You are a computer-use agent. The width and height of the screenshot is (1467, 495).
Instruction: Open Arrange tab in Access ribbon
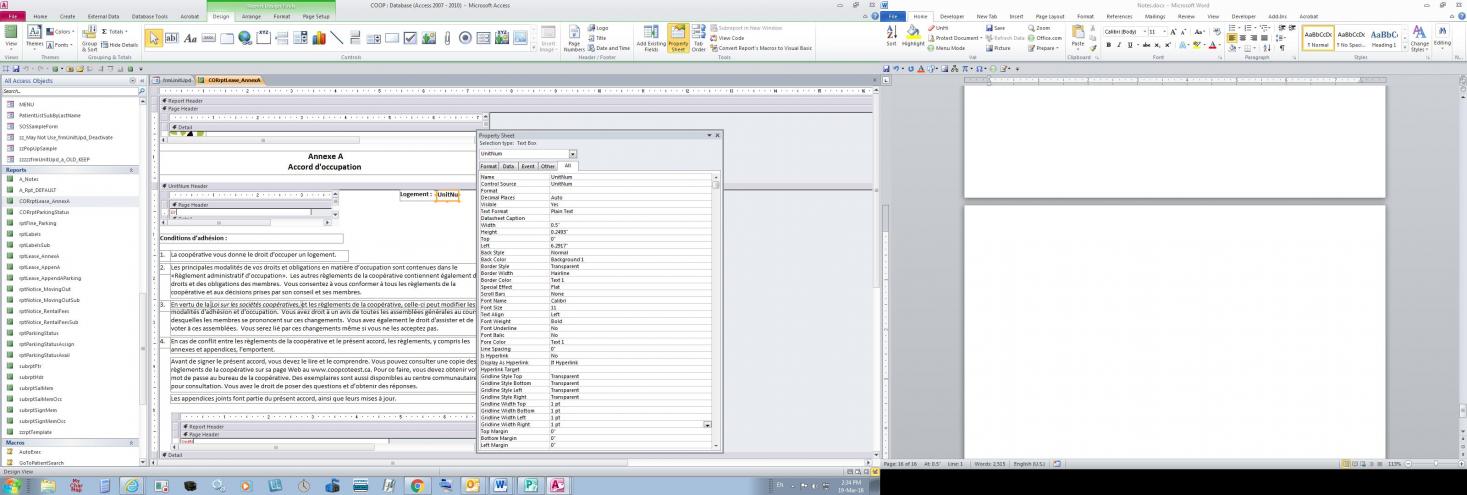251,17
